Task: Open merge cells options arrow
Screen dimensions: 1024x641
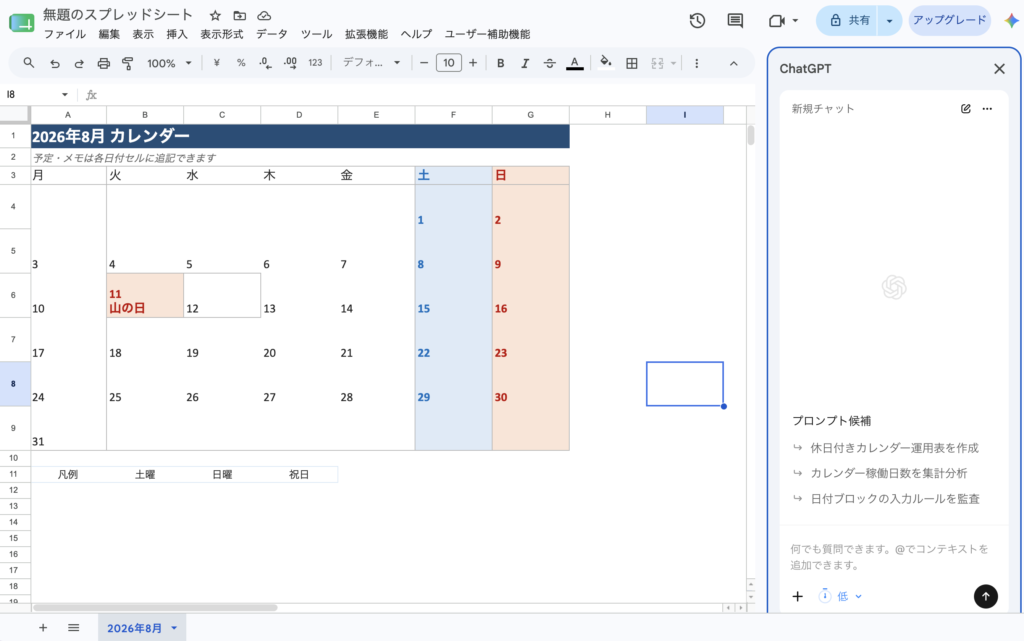Action: (x=673, y=63)
